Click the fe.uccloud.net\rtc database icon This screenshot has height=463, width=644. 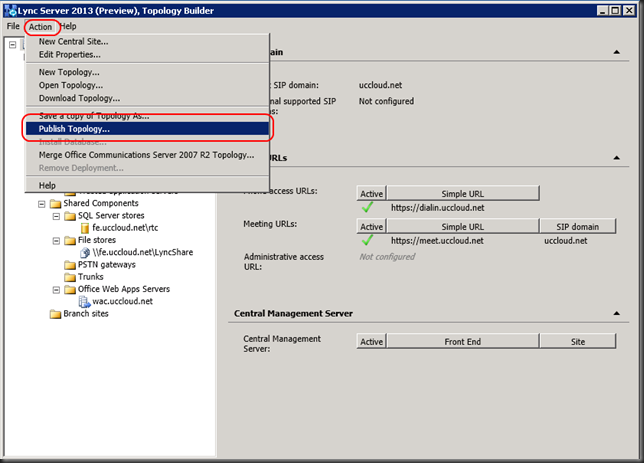click(x=85, y=228)
